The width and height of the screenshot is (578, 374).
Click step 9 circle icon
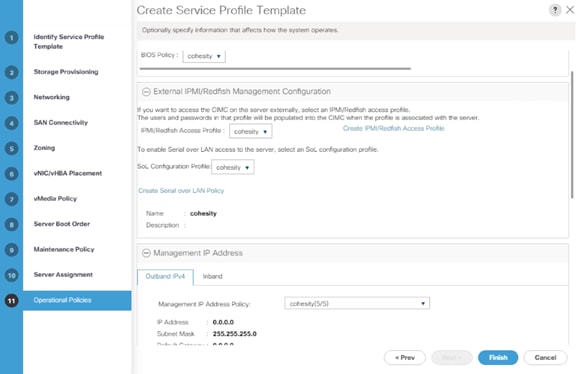[11, 250]
